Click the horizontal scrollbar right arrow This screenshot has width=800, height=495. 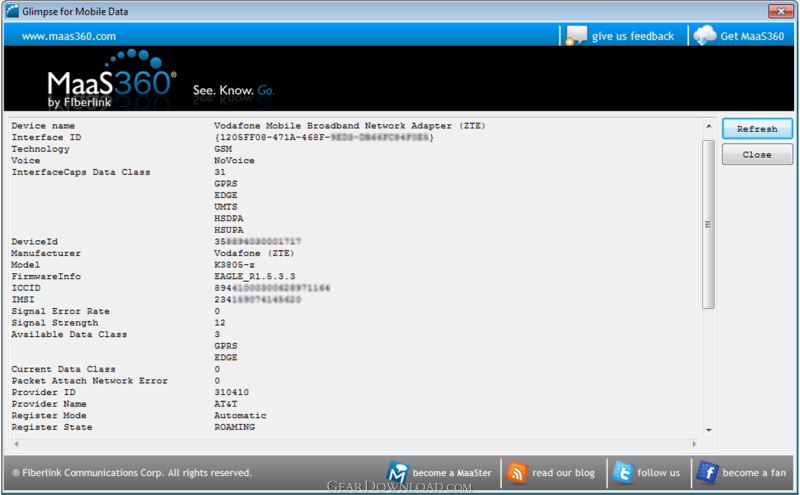point(694,444)
